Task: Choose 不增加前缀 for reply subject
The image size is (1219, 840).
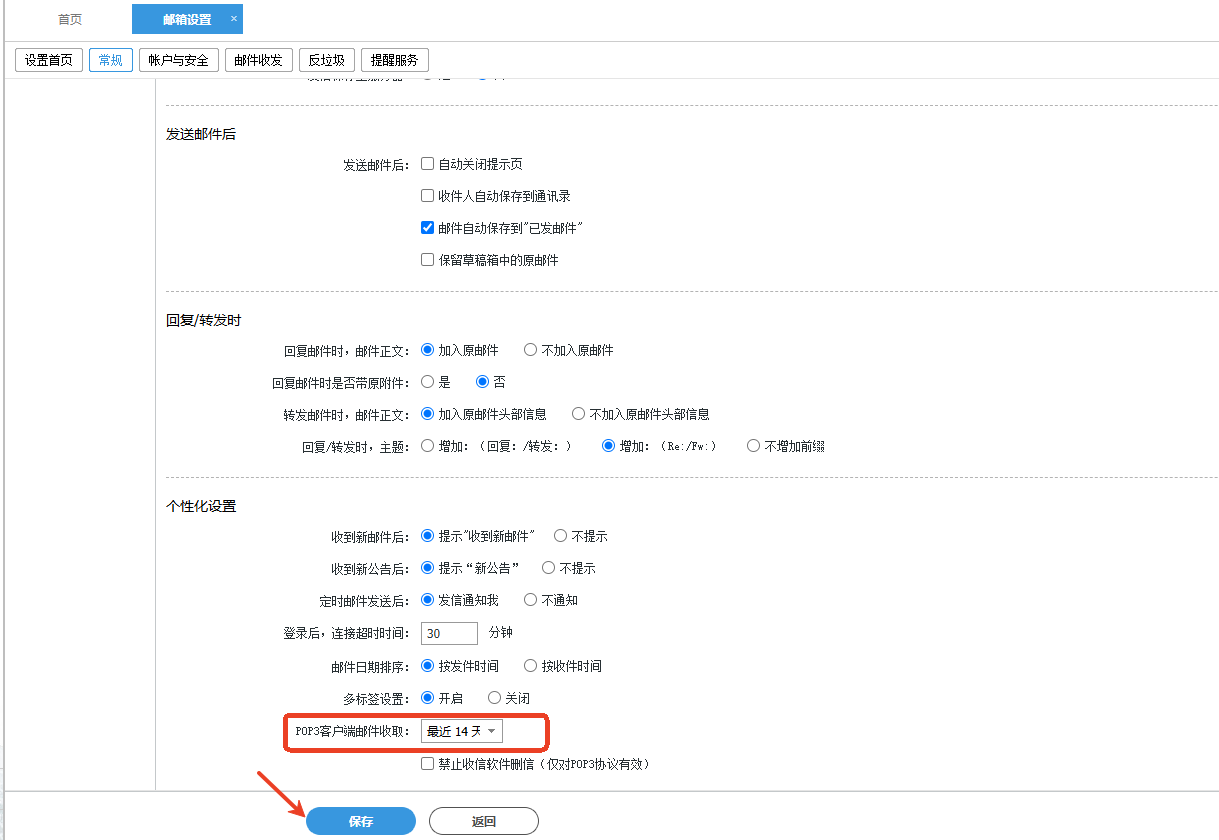Action: click(x=754, y=446)
